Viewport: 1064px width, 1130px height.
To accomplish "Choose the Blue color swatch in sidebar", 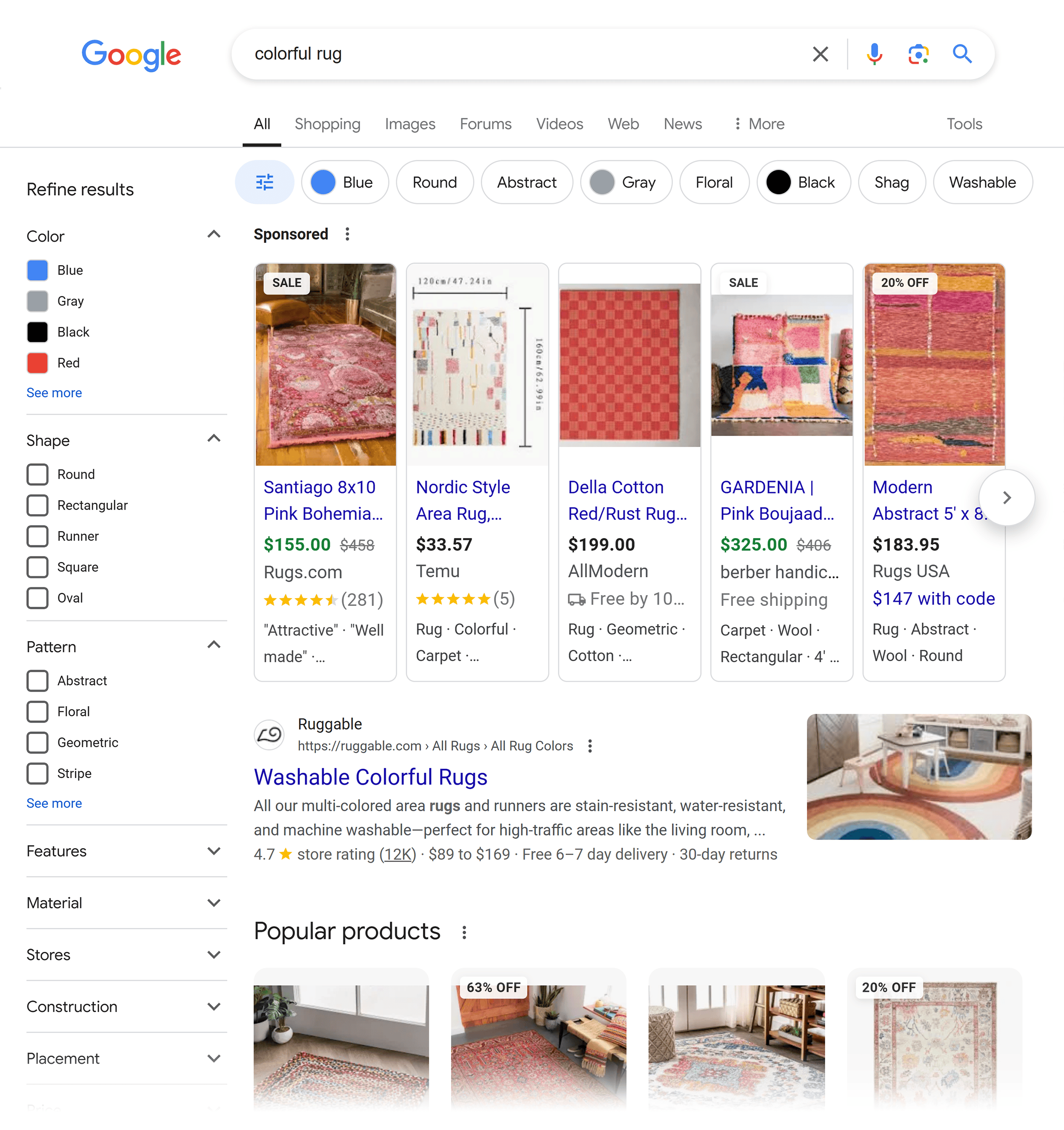I will click(37, 270).
